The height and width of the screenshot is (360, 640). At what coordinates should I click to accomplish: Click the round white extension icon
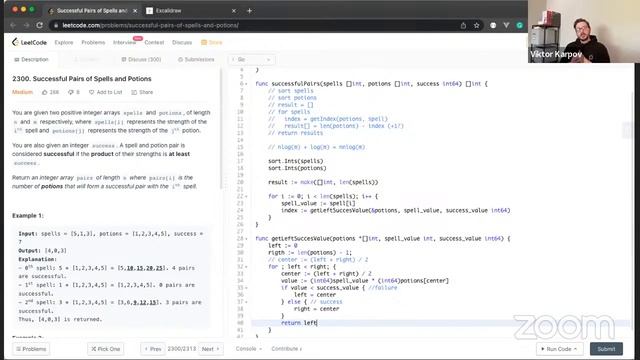coord(493,25)
